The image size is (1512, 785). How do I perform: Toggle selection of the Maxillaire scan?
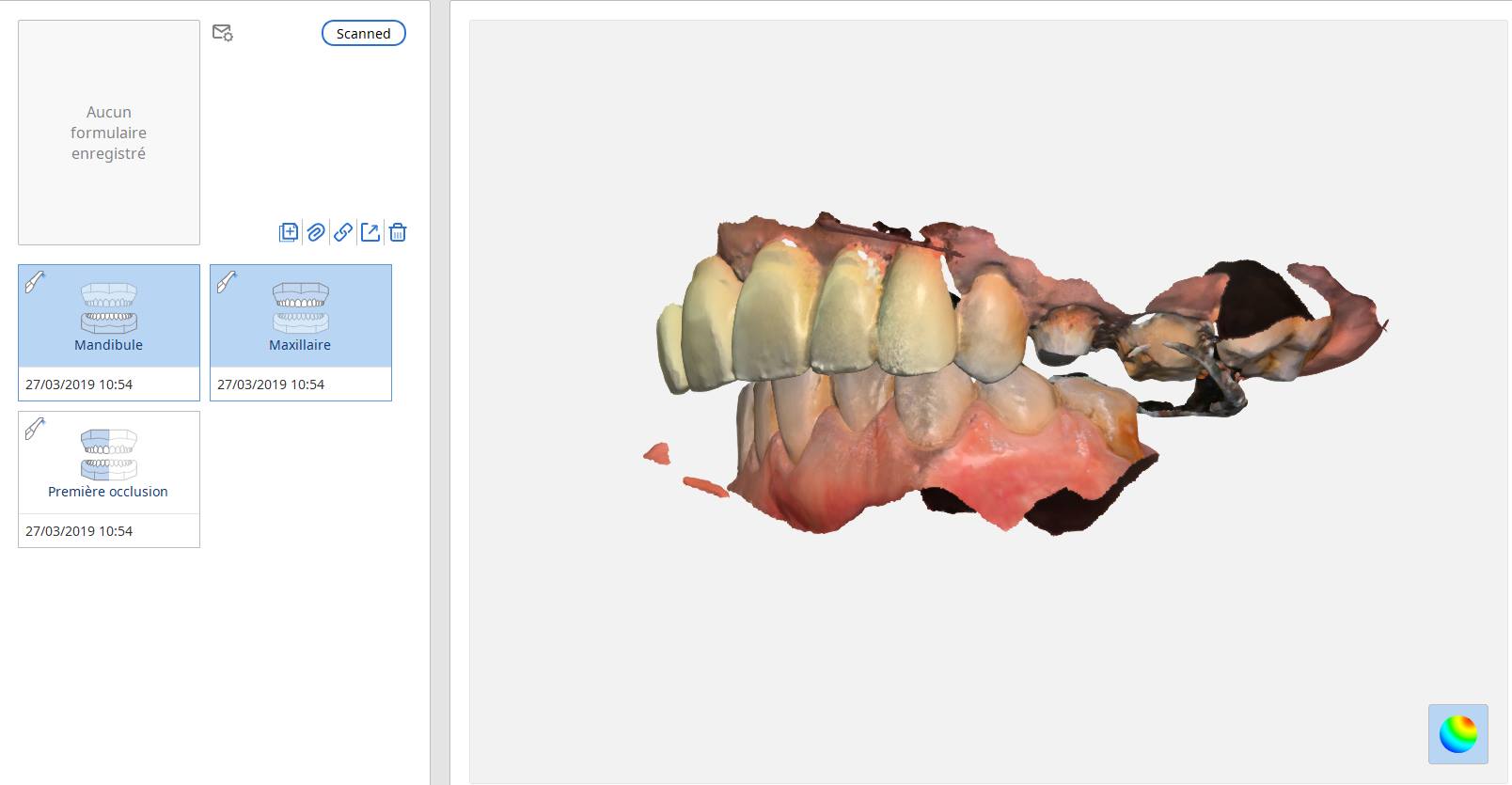[301, 333]
